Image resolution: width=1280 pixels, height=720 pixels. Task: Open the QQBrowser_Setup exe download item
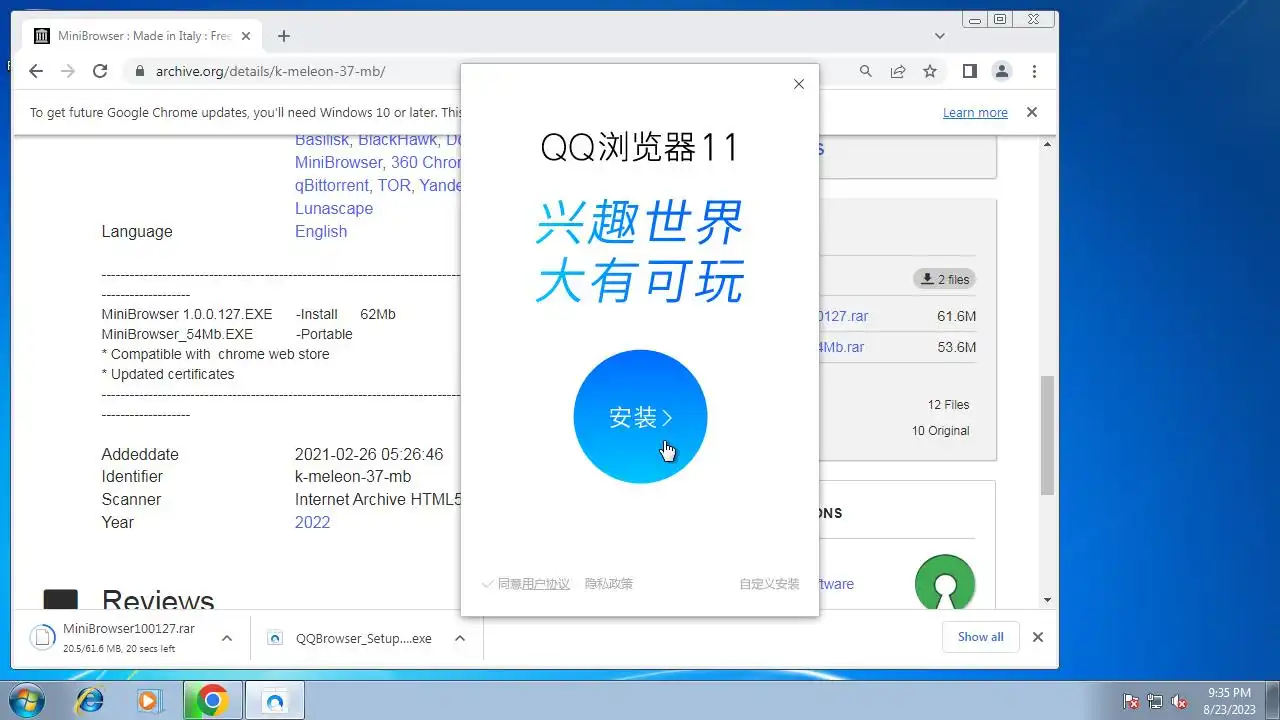click(349, 638)
